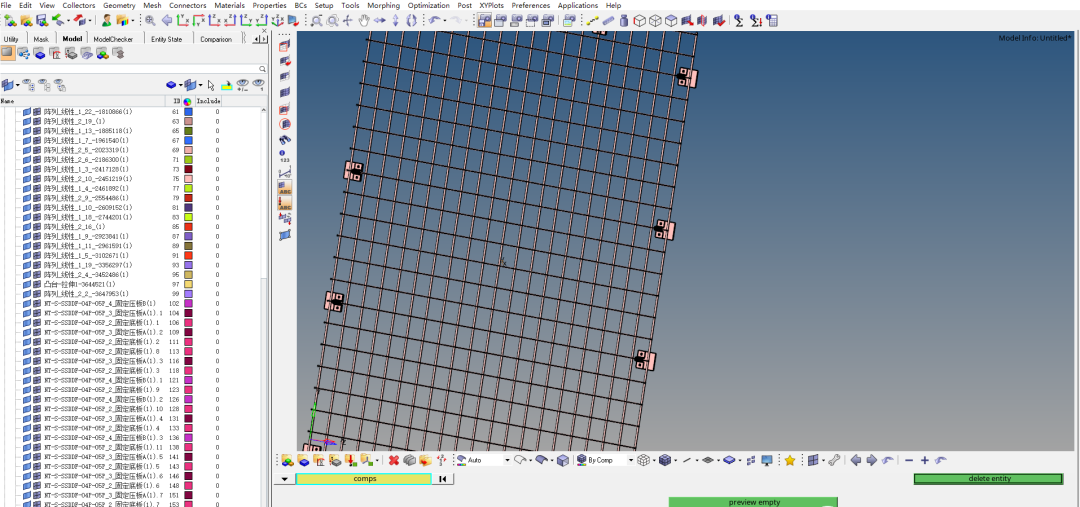1080x507 pixels.
Task: Click the red X delete icon
Action: point(394,460)
